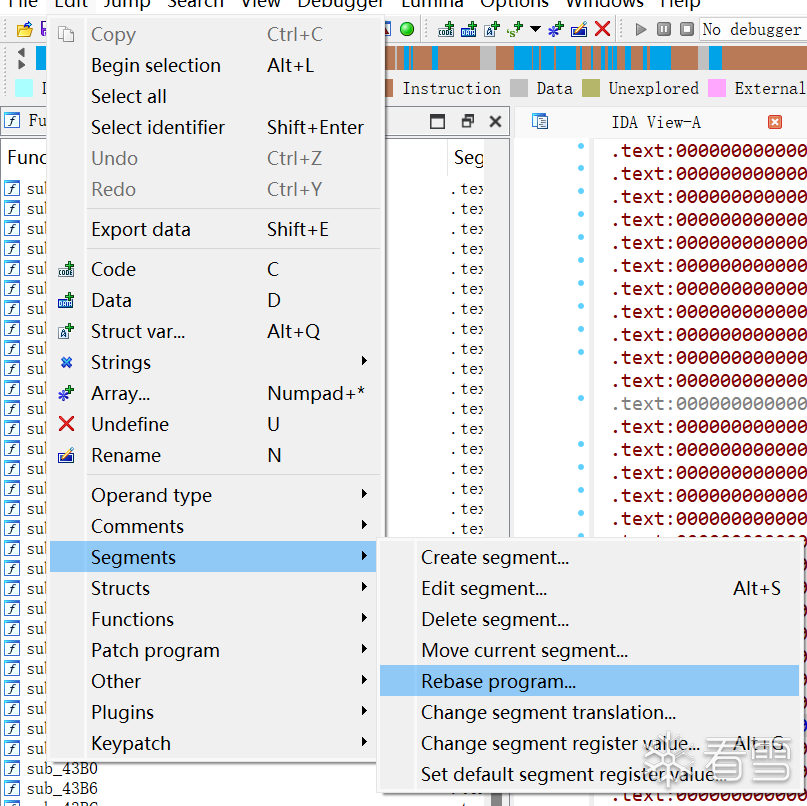
Task: Click the red X undefine icon in the toolbar
Action: 602,29
